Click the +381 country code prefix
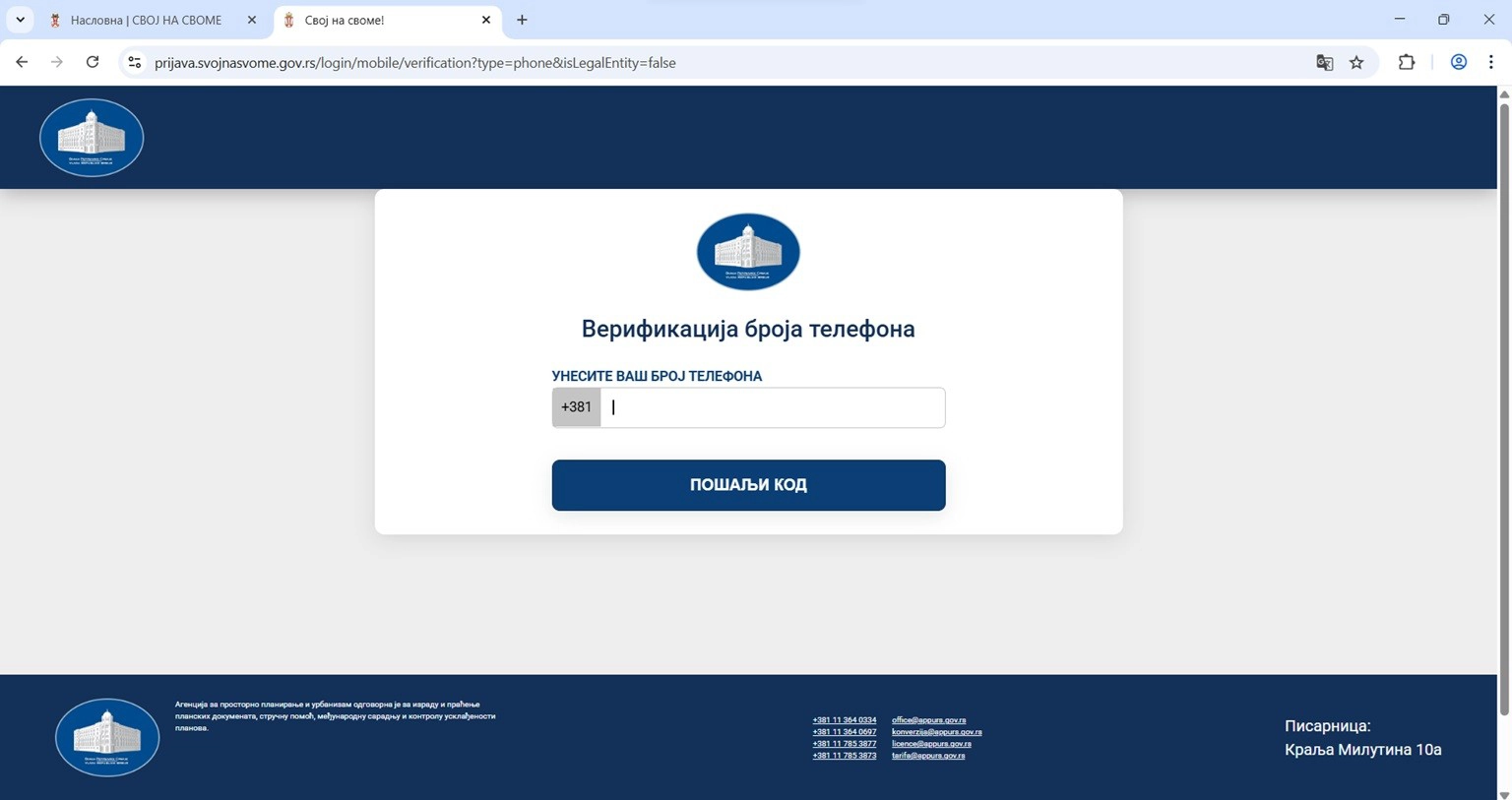 576,407
